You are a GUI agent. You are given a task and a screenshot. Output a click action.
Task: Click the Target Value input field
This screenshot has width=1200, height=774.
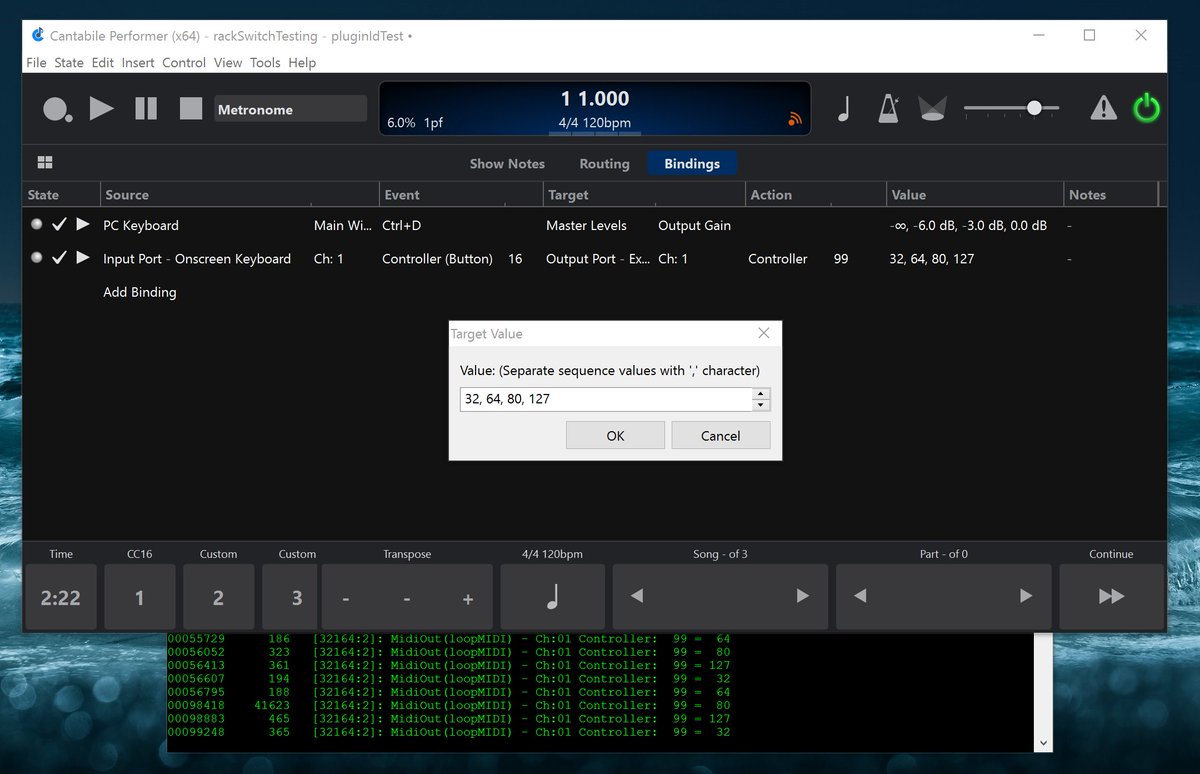pos(605,399)
